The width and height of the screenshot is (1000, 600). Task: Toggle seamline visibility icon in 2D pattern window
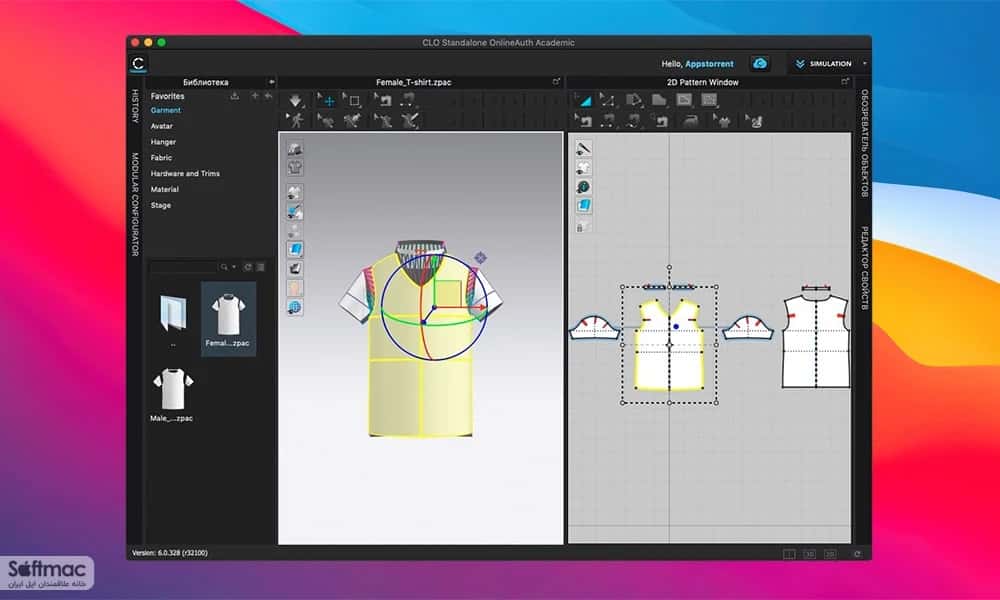[584, 148]
